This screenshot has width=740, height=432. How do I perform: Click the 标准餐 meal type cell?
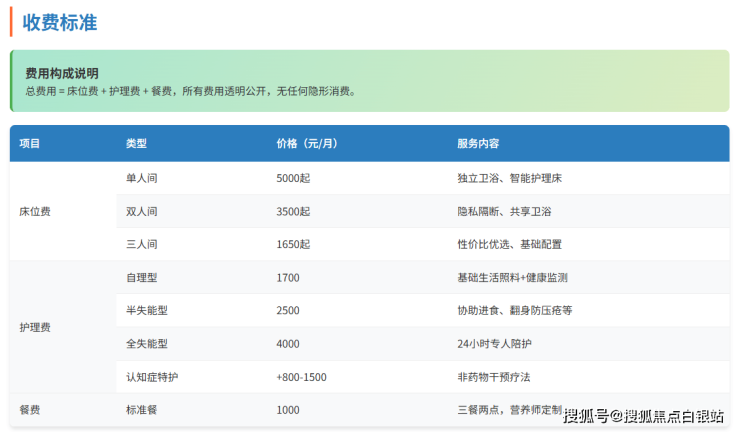pyautogui.click(x=142, y=410)
